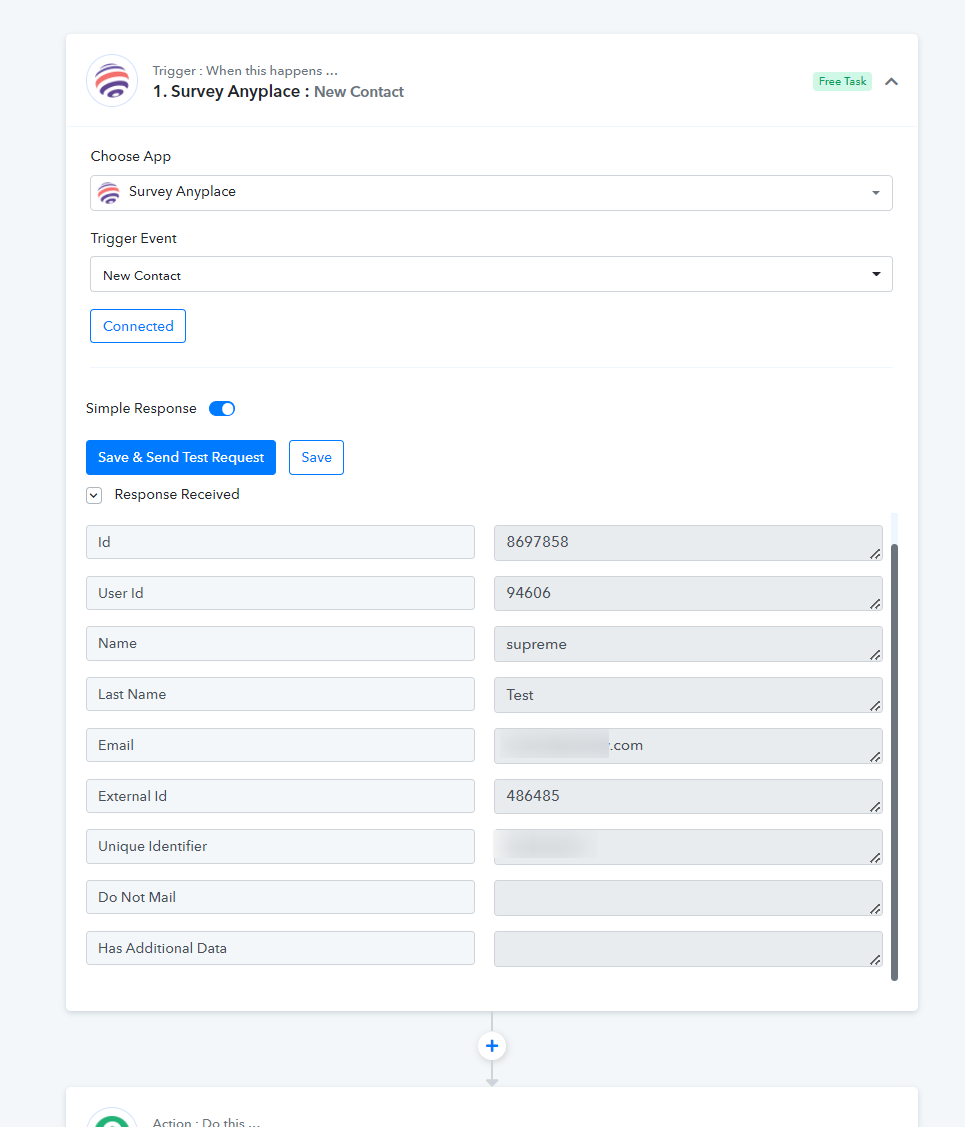
Task: Click the Free Task badge
Action: point(842,81)
